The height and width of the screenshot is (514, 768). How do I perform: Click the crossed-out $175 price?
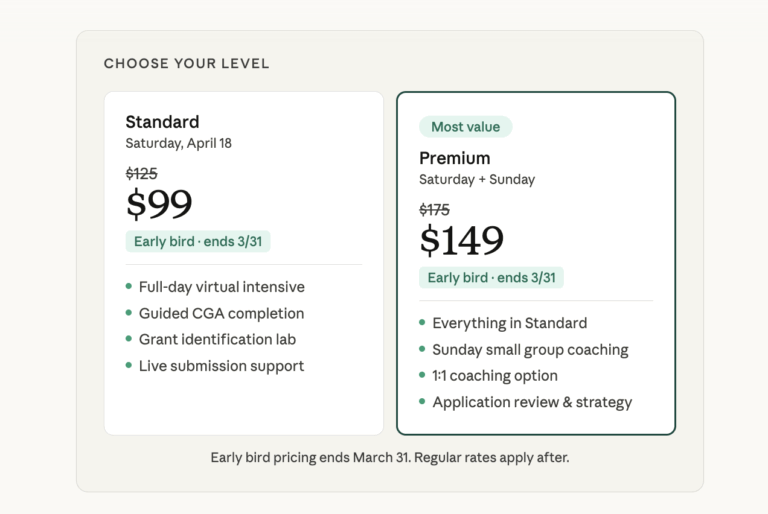coord(434,210)
